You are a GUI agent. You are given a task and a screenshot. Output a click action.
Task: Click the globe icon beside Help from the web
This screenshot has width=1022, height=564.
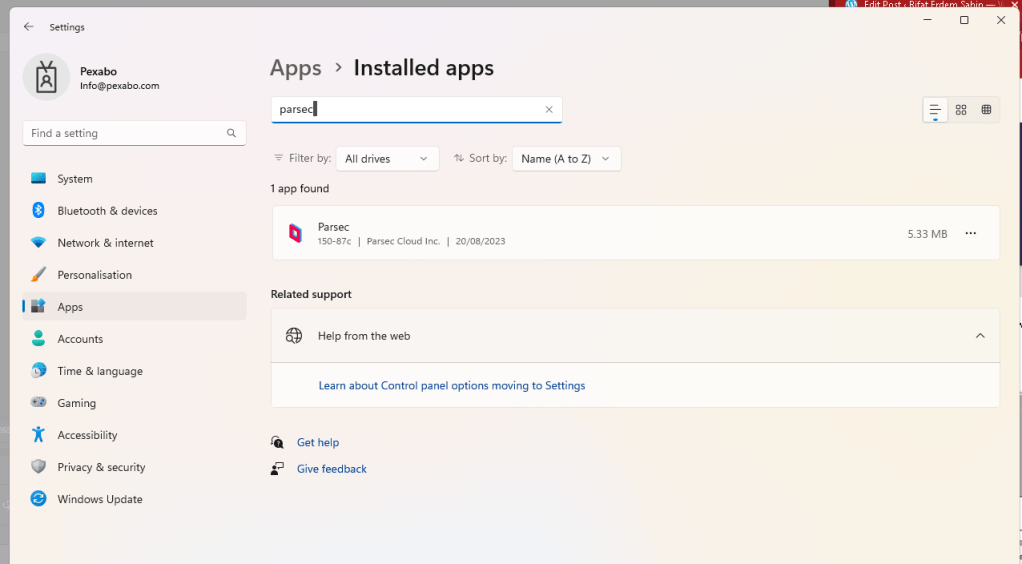click(x=294, y=336)
